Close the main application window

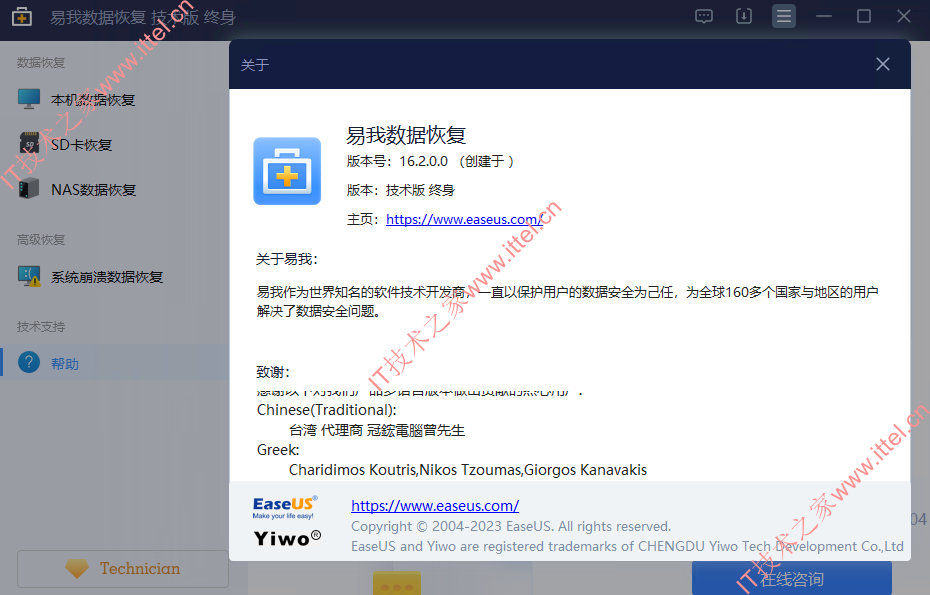[x=903, y=16]
